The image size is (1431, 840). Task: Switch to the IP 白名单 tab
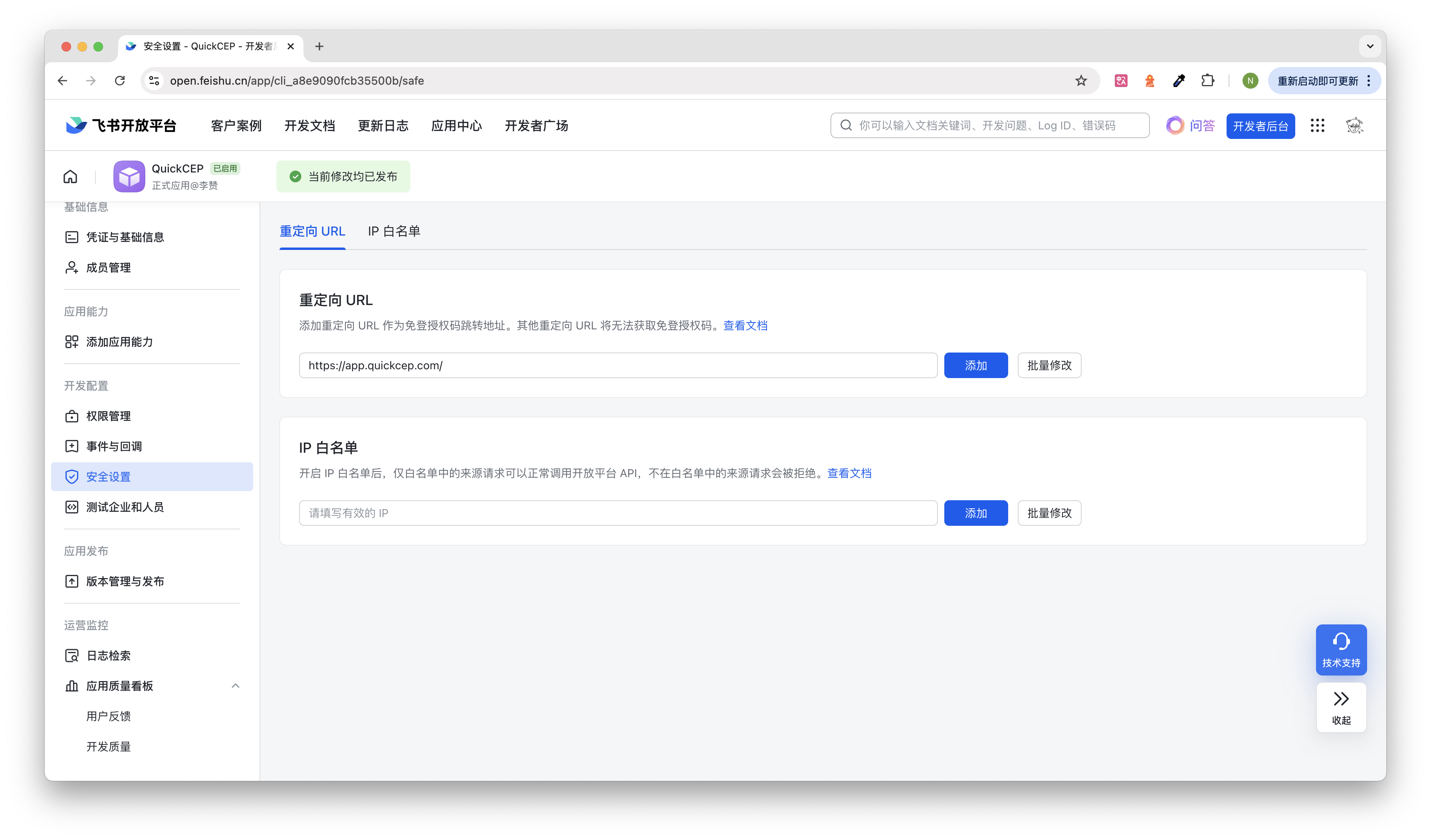tap(394, 231)
